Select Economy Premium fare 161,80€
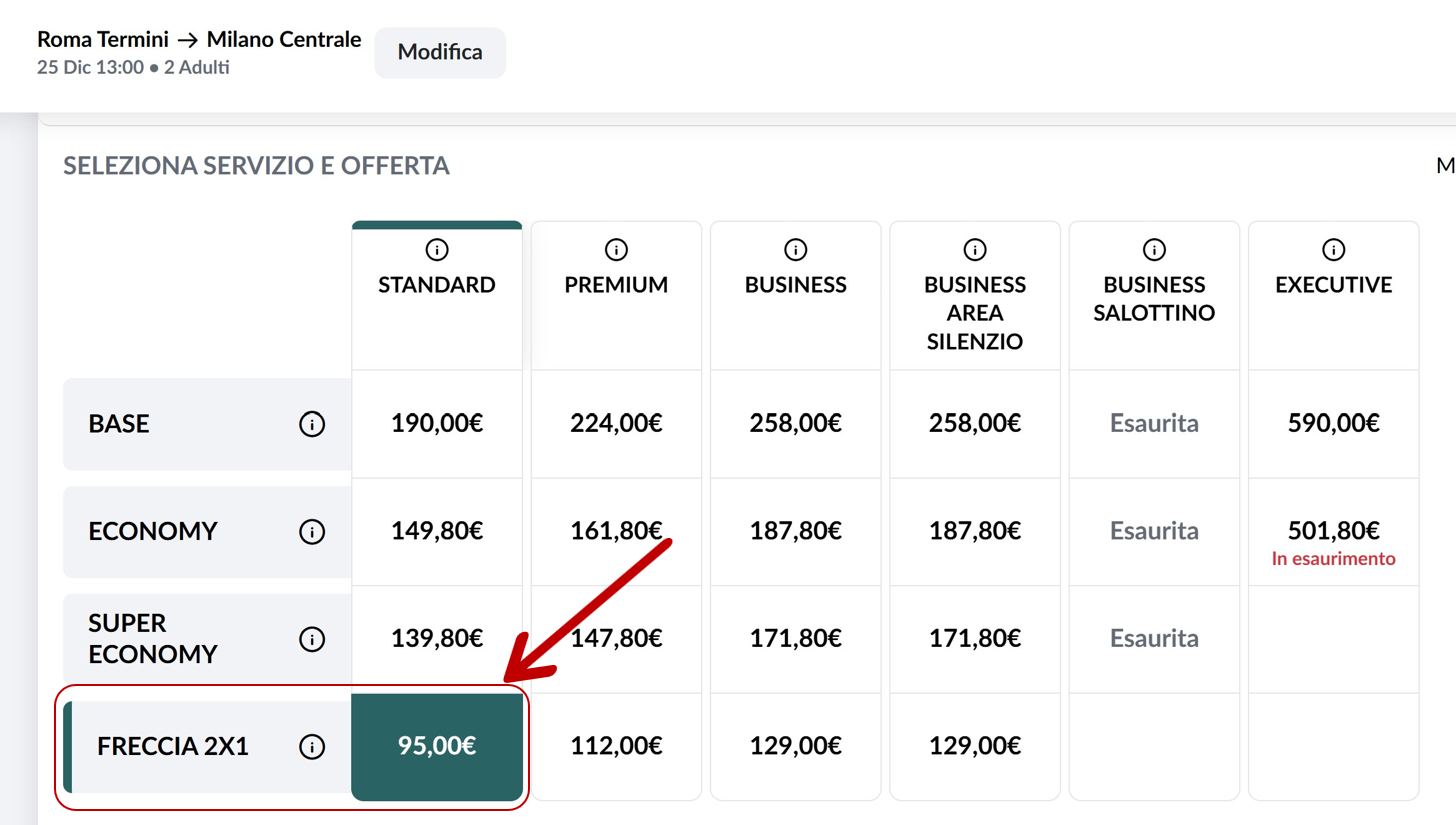Screen dimensions: 1456x825 [x=616, y=531]
